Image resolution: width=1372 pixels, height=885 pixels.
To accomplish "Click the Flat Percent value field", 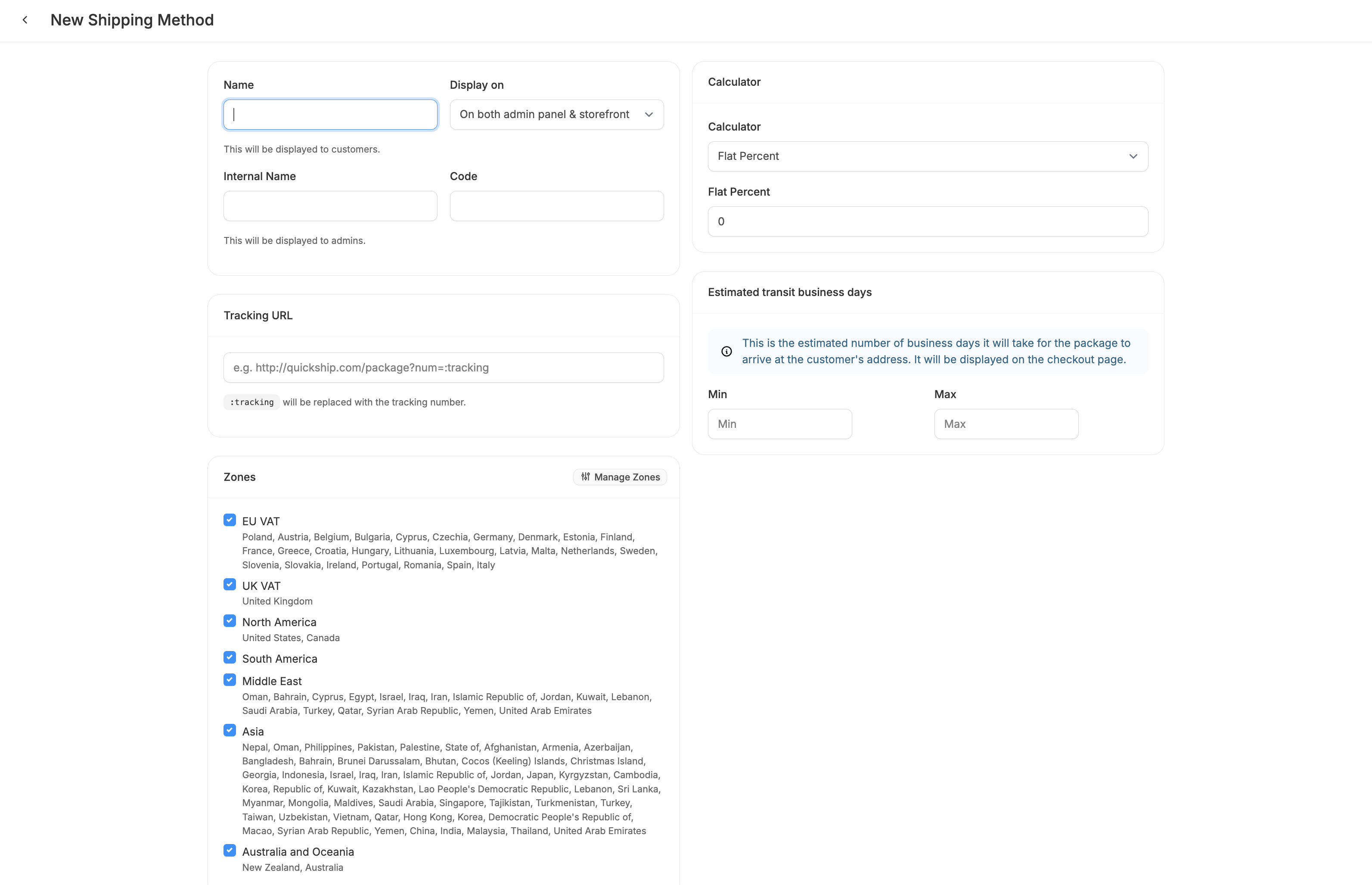I will pyautogui.click(x=928, y=221).
